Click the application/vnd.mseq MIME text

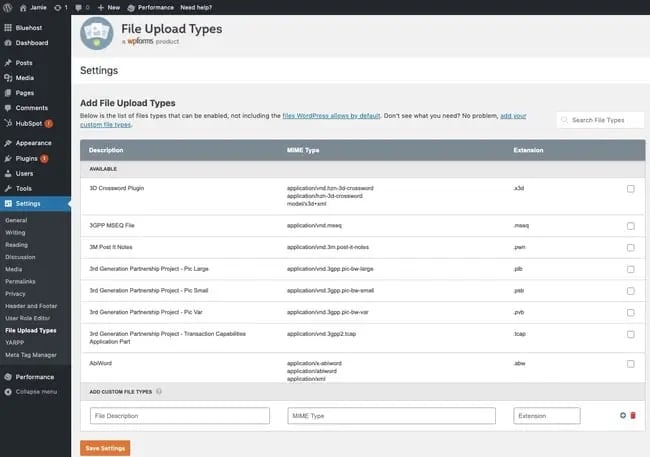click(x=314, y=226)
